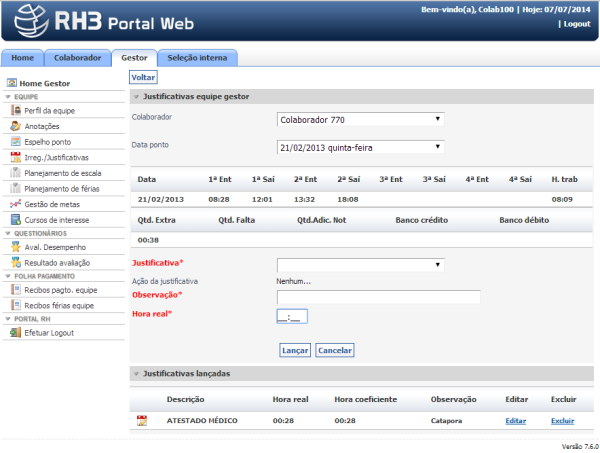The height and width of the screenshot is (453, 600).
Task: Click the Perfil da equipe sidebar icon
Action: point(16,111)
